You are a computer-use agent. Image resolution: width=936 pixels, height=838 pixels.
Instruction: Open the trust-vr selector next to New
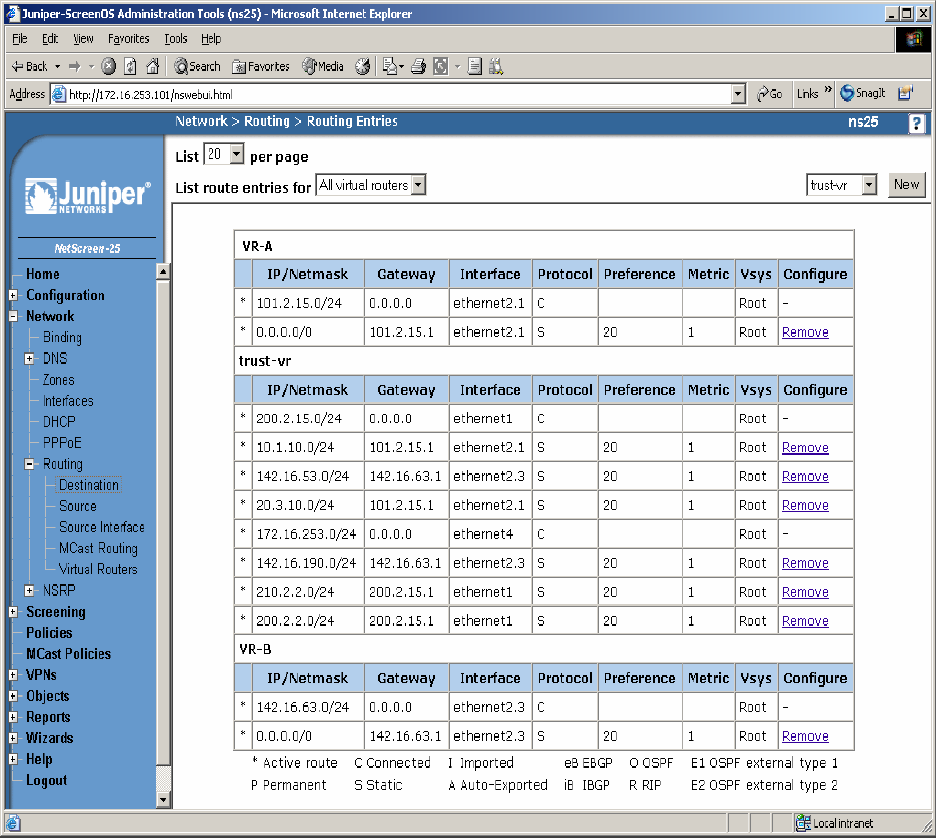(x=842, y=185)
